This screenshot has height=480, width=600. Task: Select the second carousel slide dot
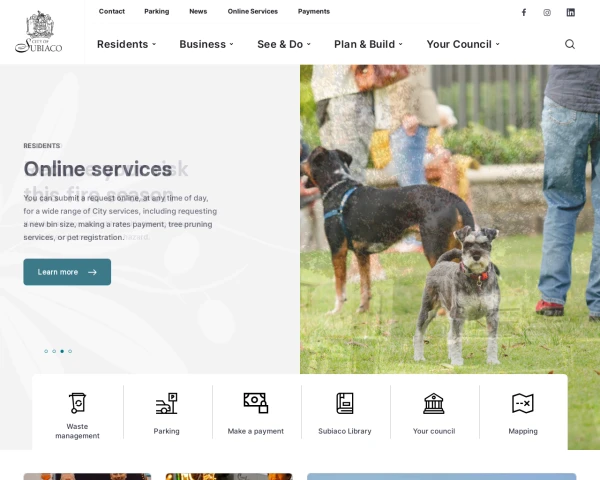point(54,351)
